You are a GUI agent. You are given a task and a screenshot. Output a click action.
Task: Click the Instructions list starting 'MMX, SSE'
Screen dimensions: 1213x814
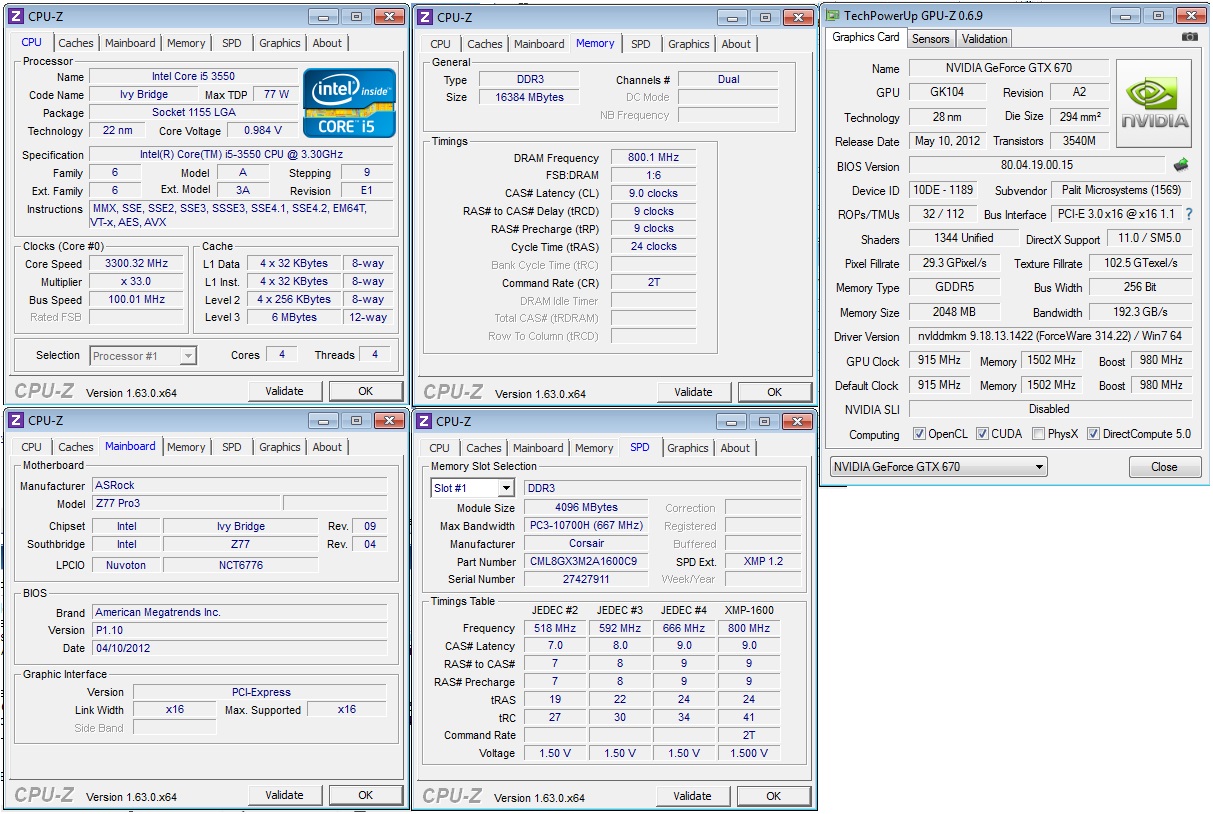coord(242,215)
